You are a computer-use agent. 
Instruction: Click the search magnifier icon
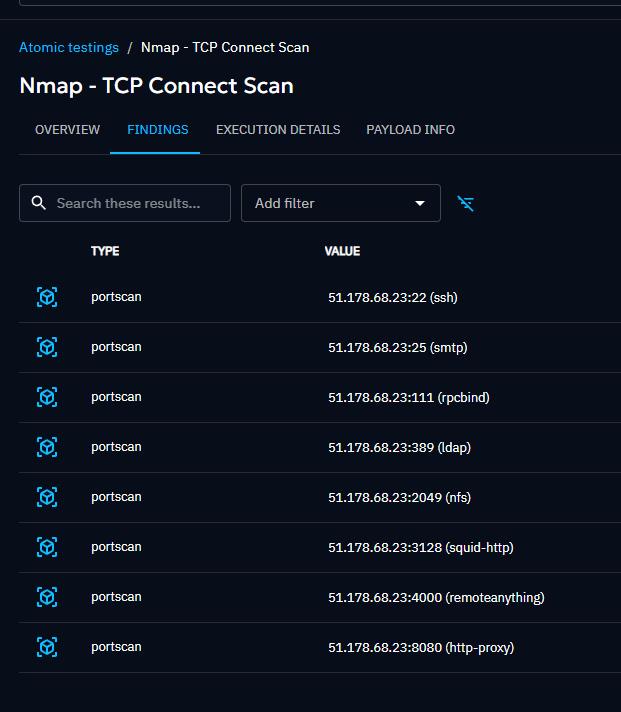(x=39, y=203)
